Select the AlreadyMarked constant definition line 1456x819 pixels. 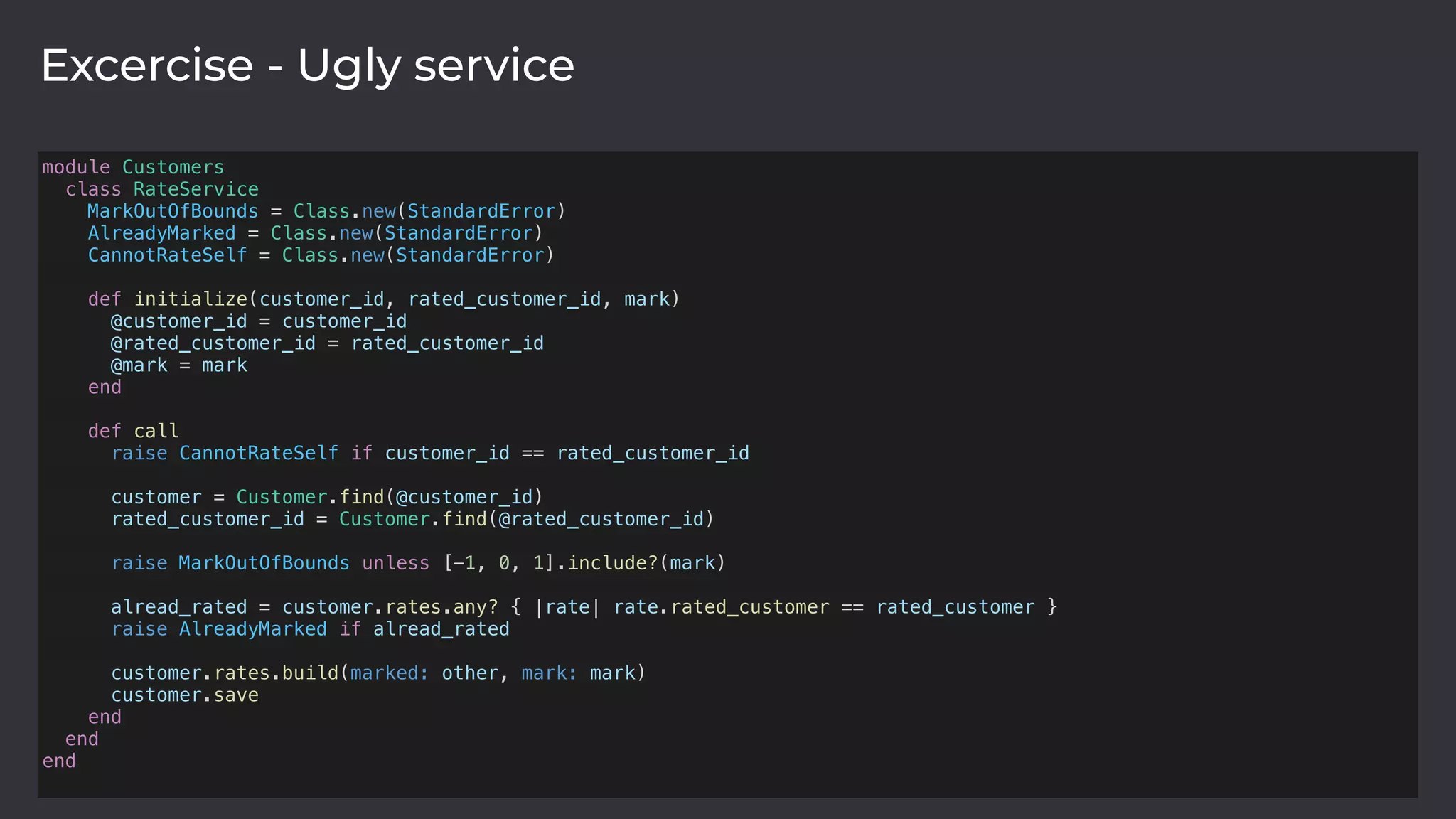(315, 233)
